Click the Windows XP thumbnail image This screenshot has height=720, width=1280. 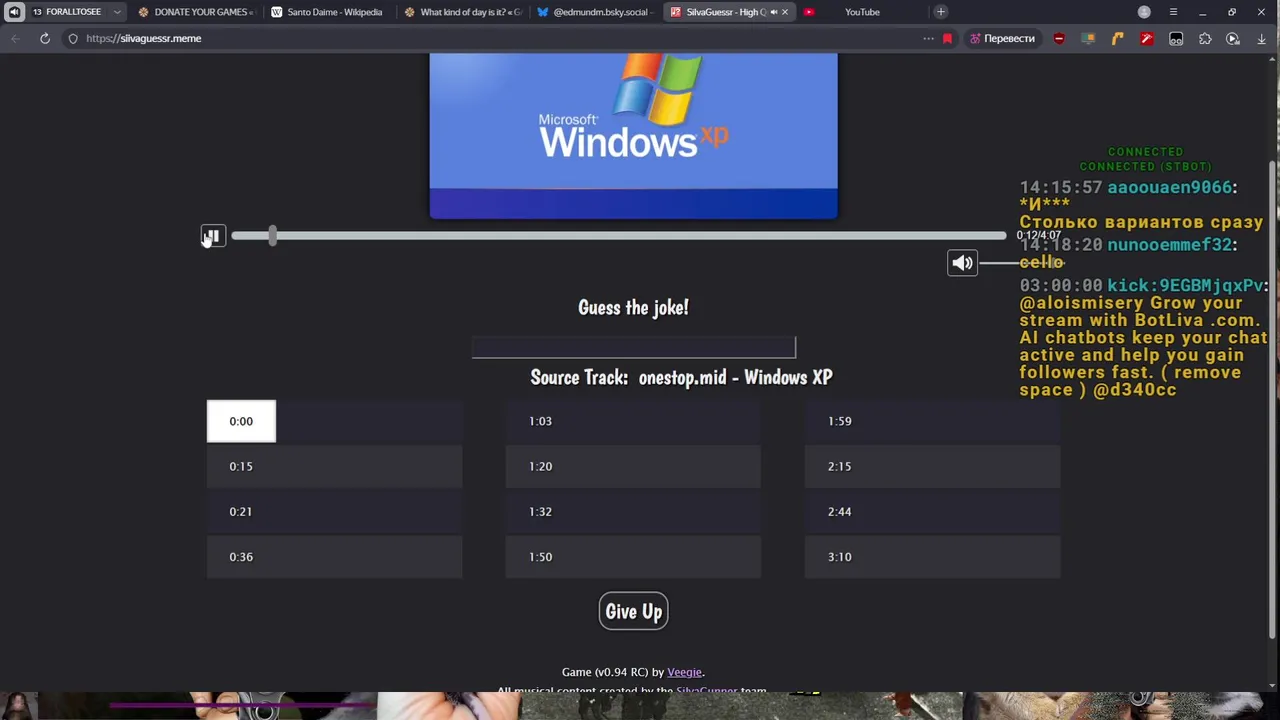point(633,135)
